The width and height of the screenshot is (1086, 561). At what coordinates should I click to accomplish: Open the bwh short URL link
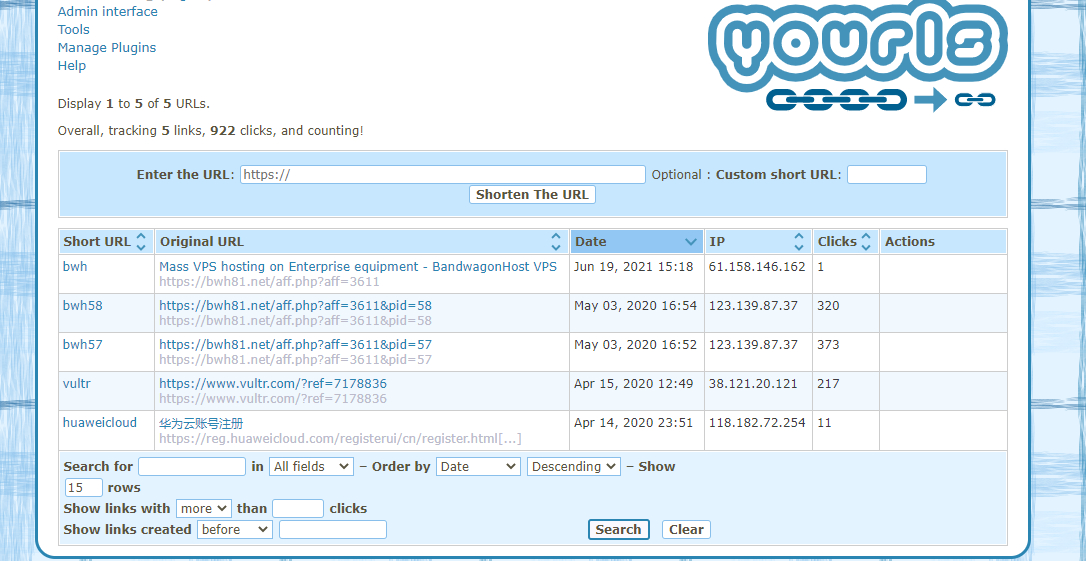tap(75, 266)
